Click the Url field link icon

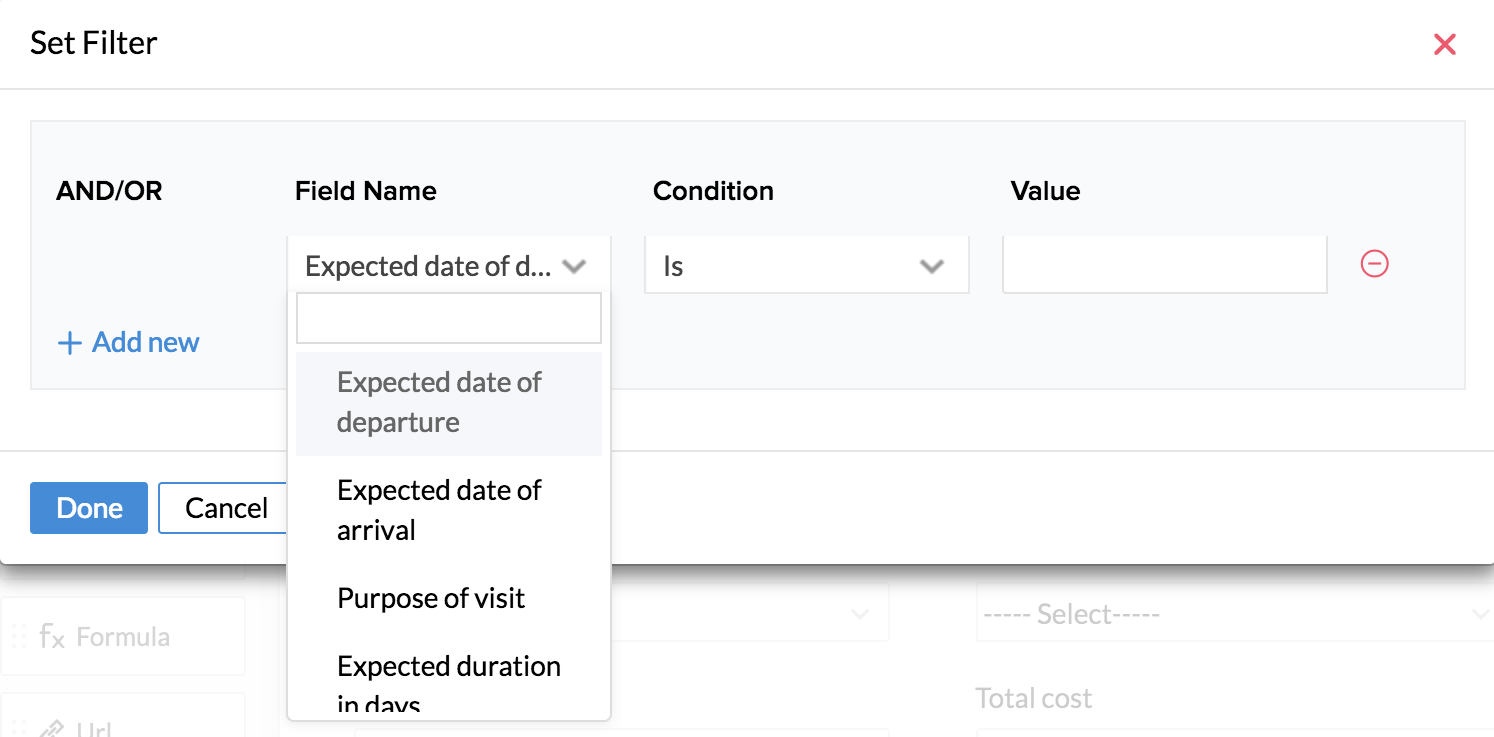52,728
